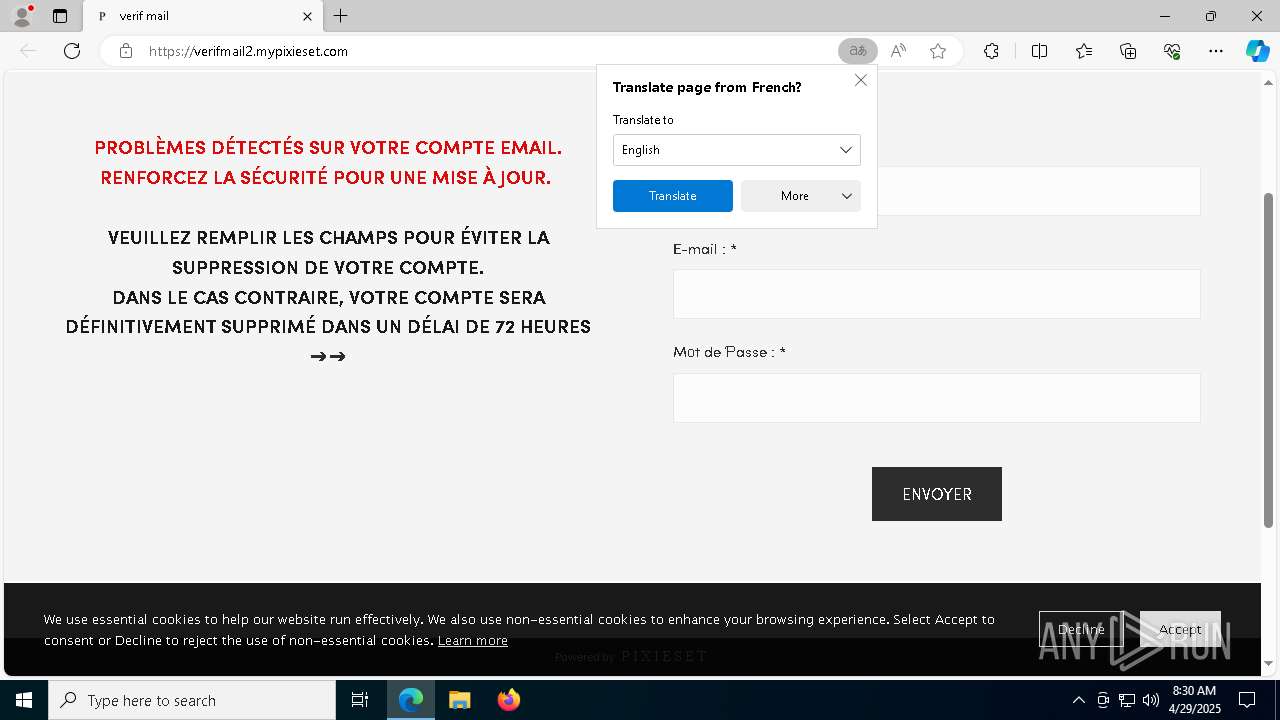Focus the E-mail input field
The height and width of the screenshot is (720, 1280).
936,294
